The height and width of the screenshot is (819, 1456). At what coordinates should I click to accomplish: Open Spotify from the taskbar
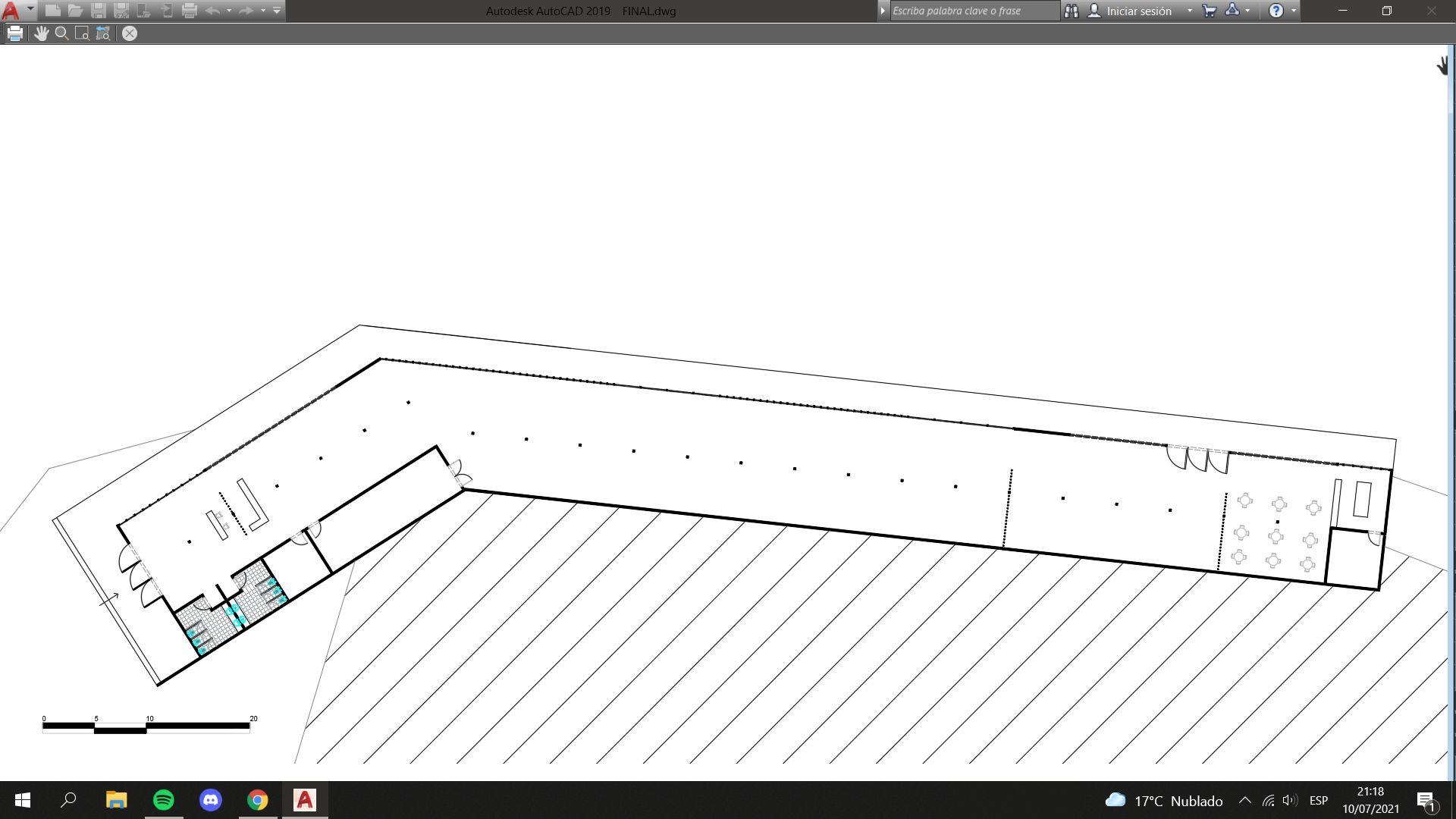click(164, 800)
